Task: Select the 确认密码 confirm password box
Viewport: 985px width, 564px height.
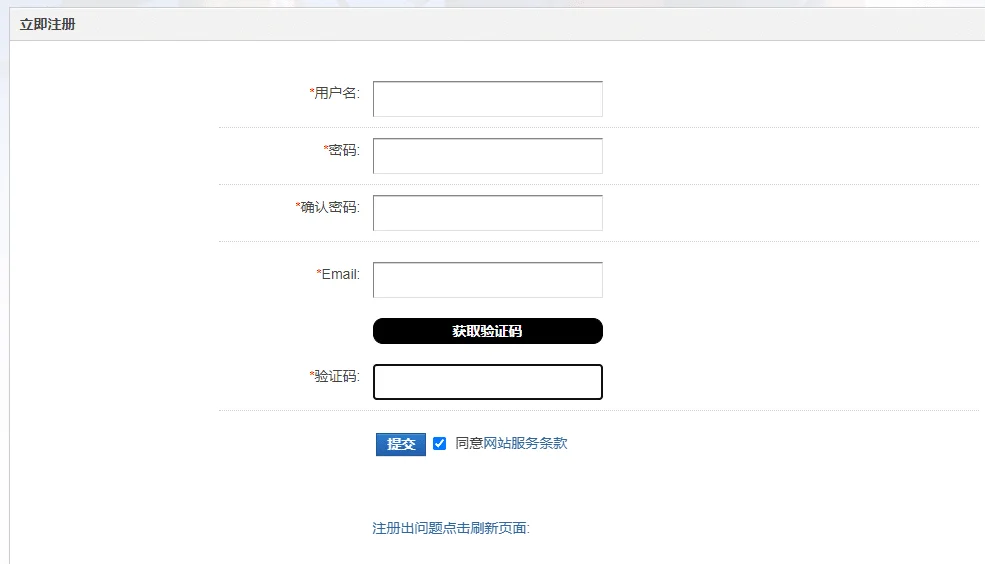Action: pyautogui.click(x=487, y=213)
